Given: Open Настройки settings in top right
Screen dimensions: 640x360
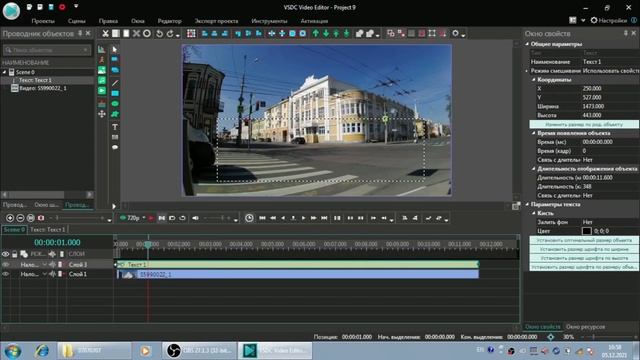Looking at the screenshot, I should 609,20.
